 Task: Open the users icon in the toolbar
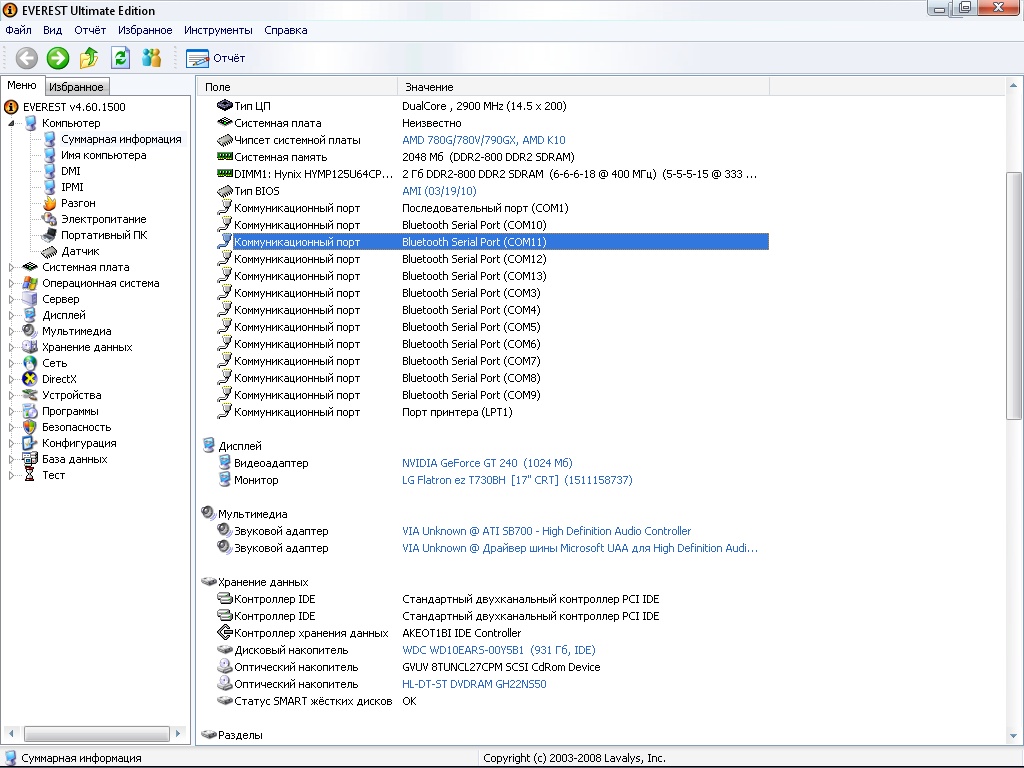click(152, 58)
